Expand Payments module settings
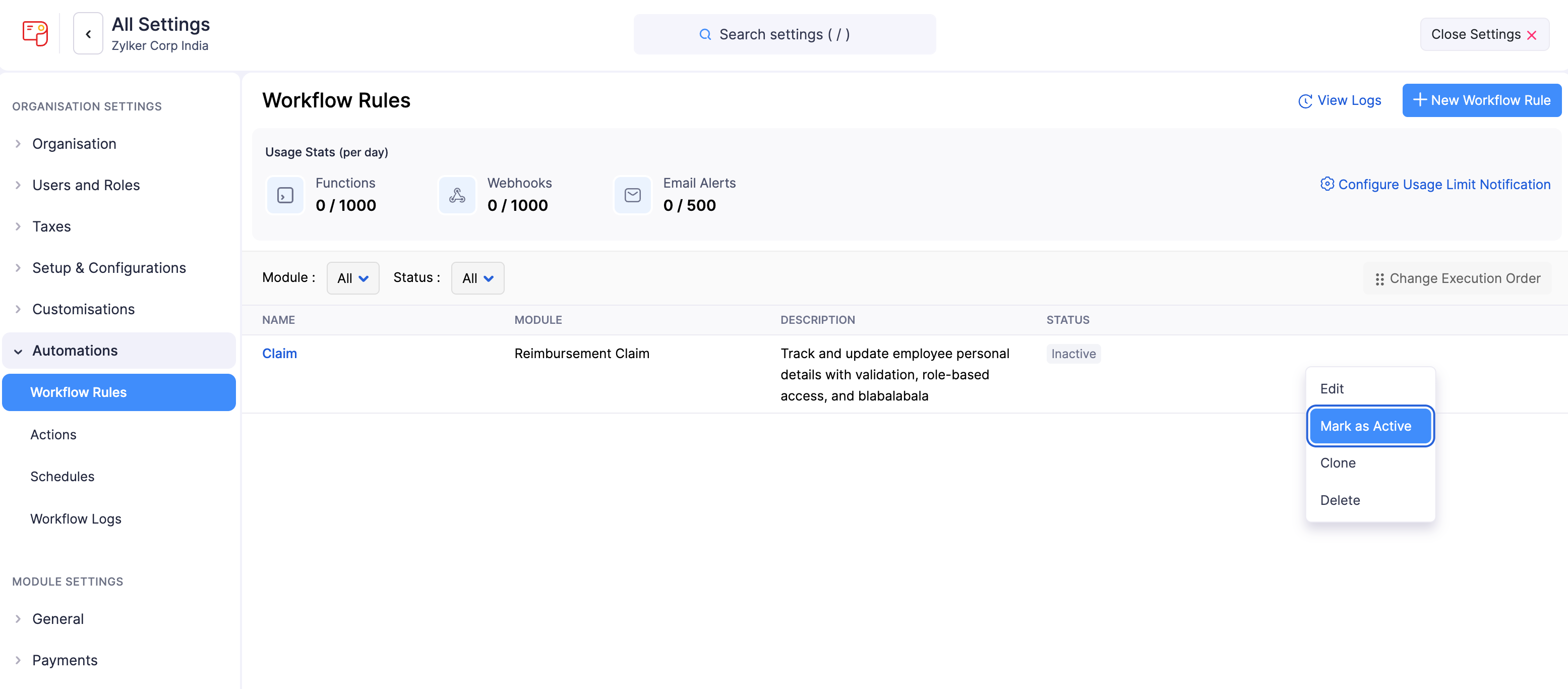The height and width of the screenshot is (689, 1568). (x=118, y=660)
